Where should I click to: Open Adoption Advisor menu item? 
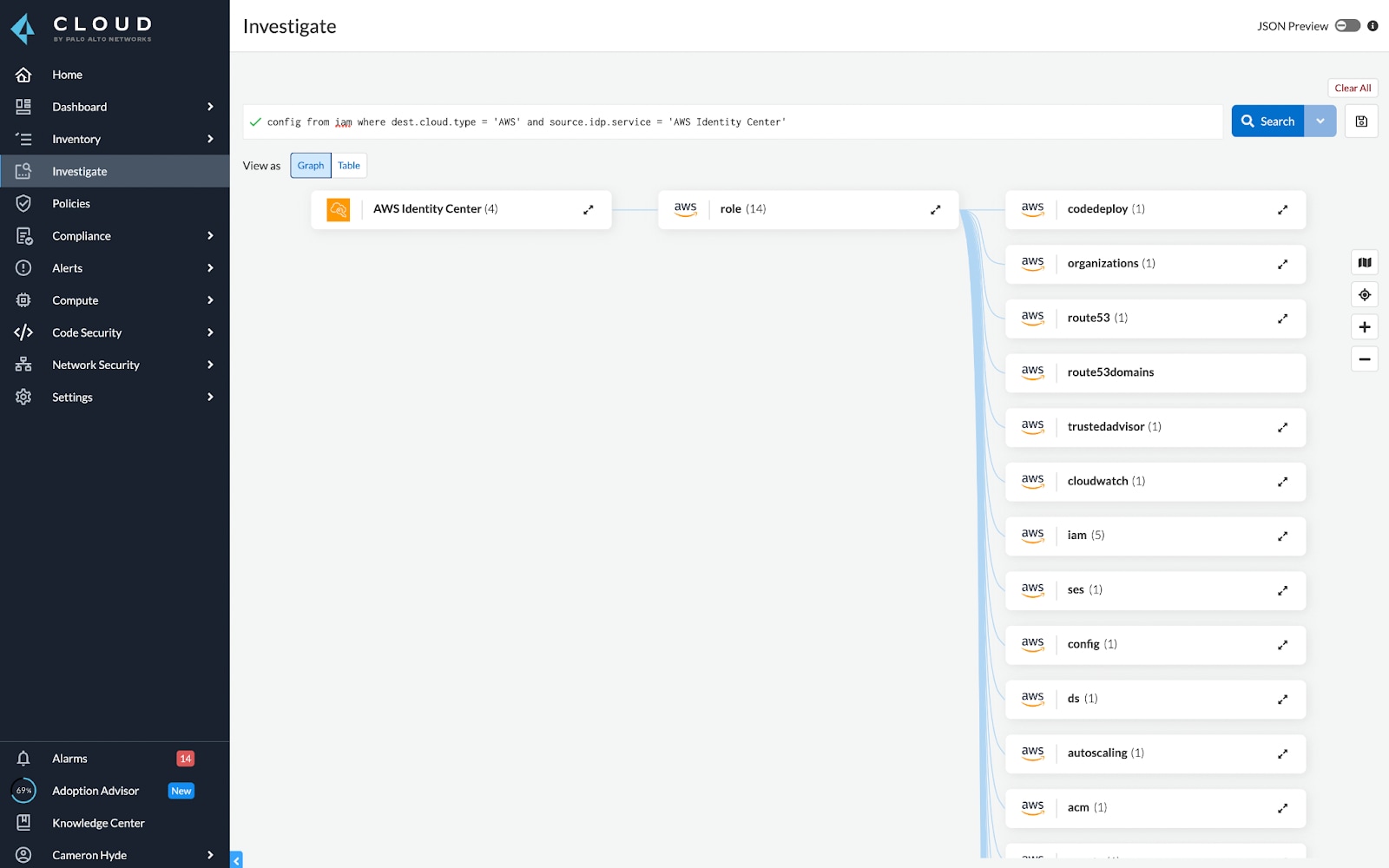115,791
